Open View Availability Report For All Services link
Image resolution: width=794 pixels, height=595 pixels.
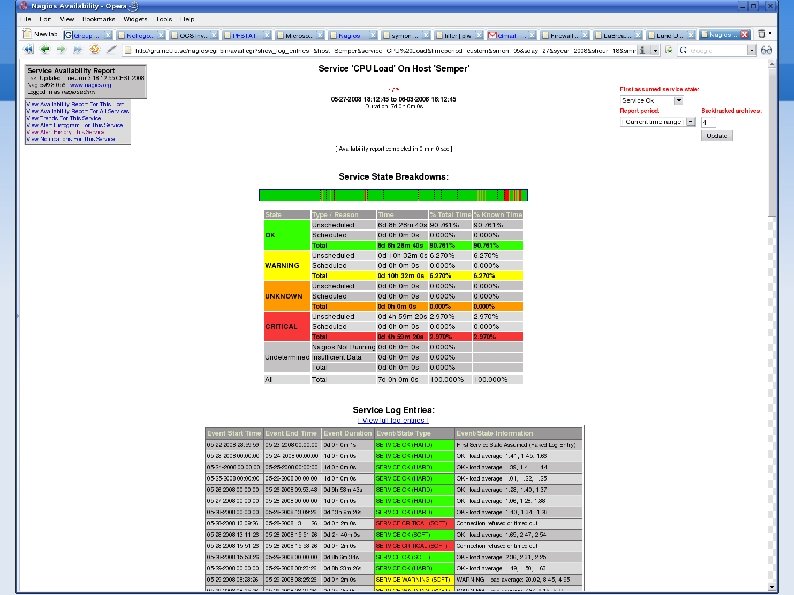77,111
